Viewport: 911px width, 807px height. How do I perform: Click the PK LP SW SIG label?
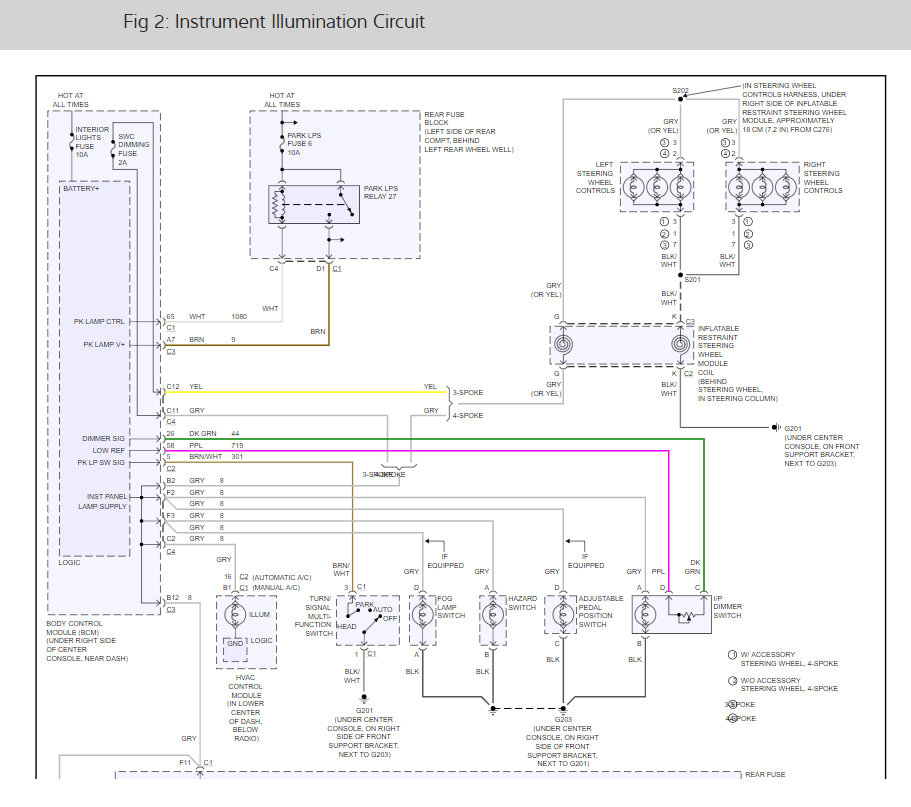[x=101, y=462]
